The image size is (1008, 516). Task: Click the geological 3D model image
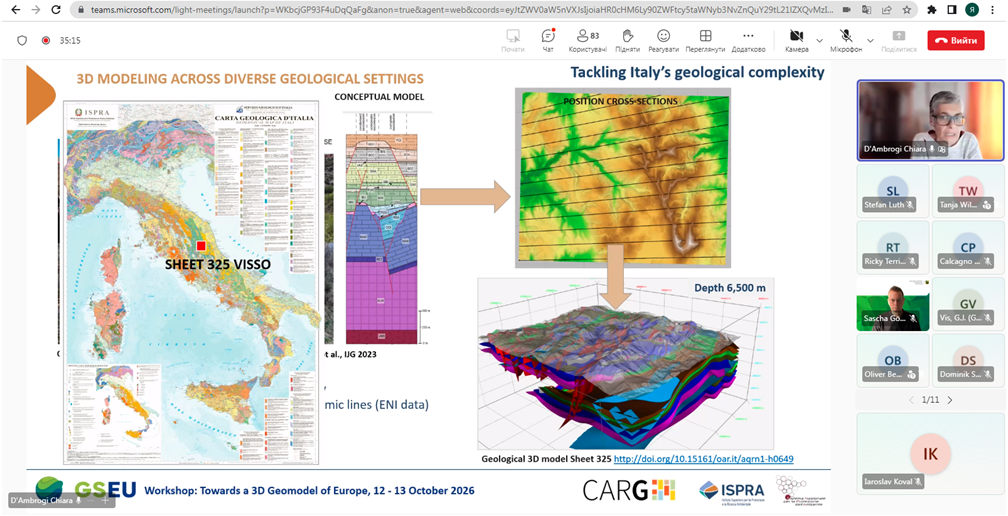[626, 363]
